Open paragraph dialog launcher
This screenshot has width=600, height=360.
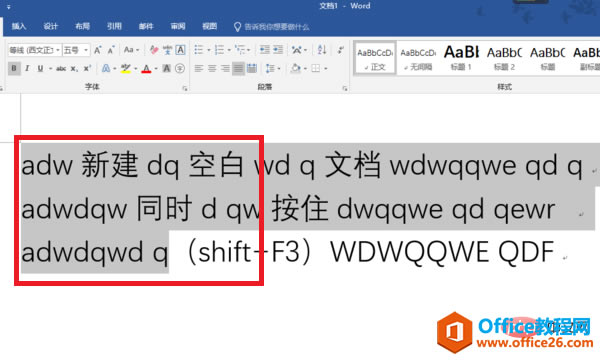(345, 88)
